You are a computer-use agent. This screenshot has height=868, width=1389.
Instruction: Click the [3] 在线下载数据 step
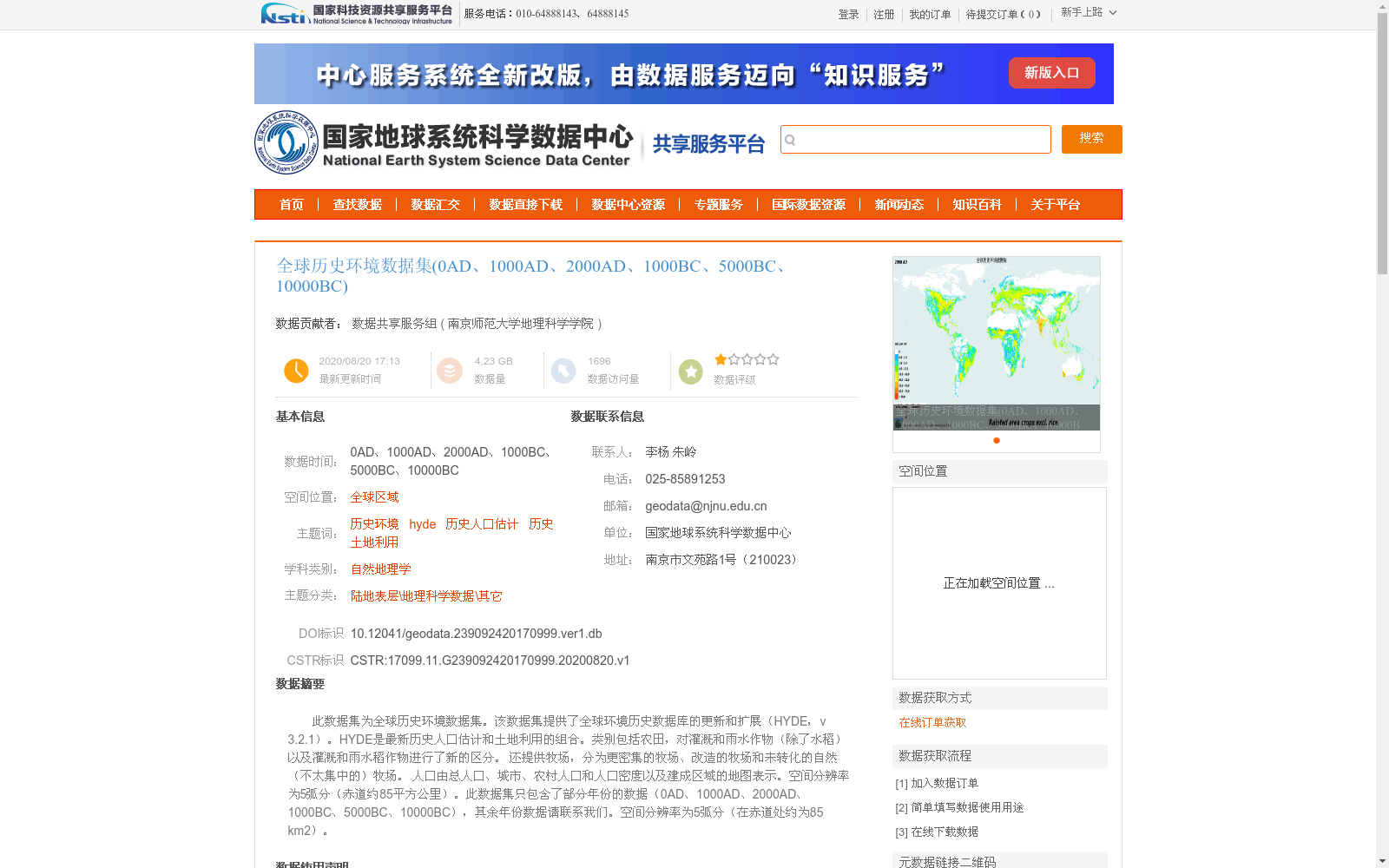click(x=937, y=832)
